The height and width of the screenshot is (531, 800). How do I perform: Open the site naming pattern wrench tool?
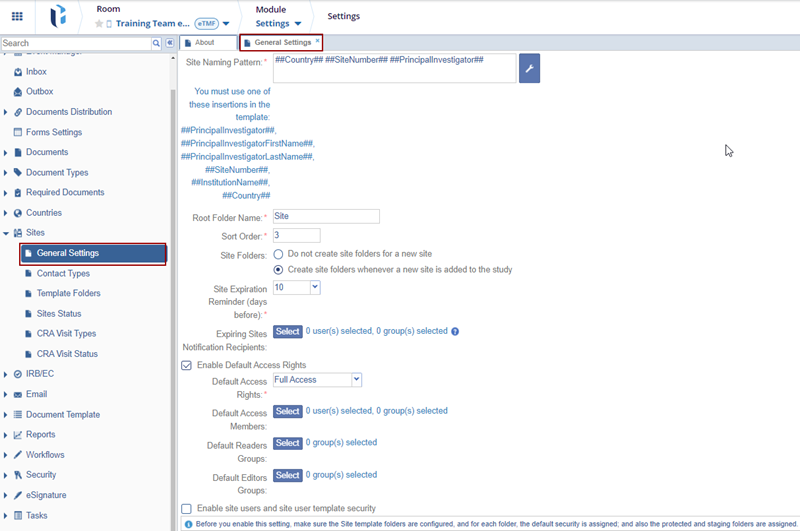pyautogui.click(x=529, y=68)
